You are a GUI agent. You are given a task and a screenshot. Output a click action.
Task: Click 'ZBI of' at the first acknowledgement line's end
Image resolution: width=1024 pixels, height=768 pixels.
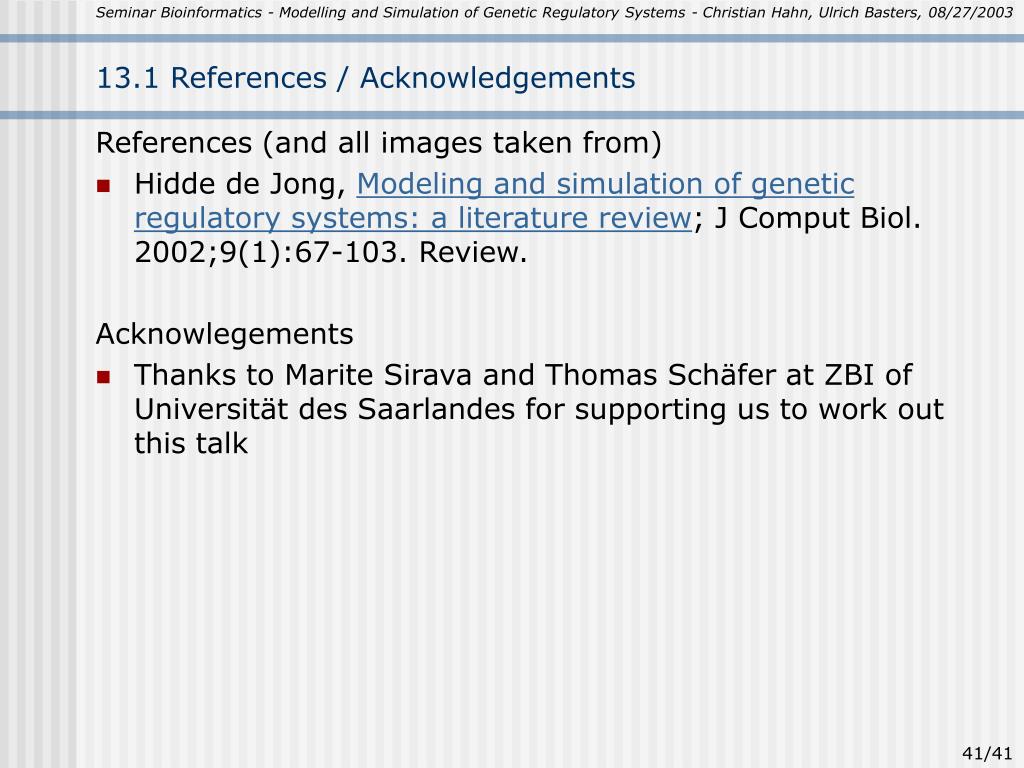pos(869,375)
